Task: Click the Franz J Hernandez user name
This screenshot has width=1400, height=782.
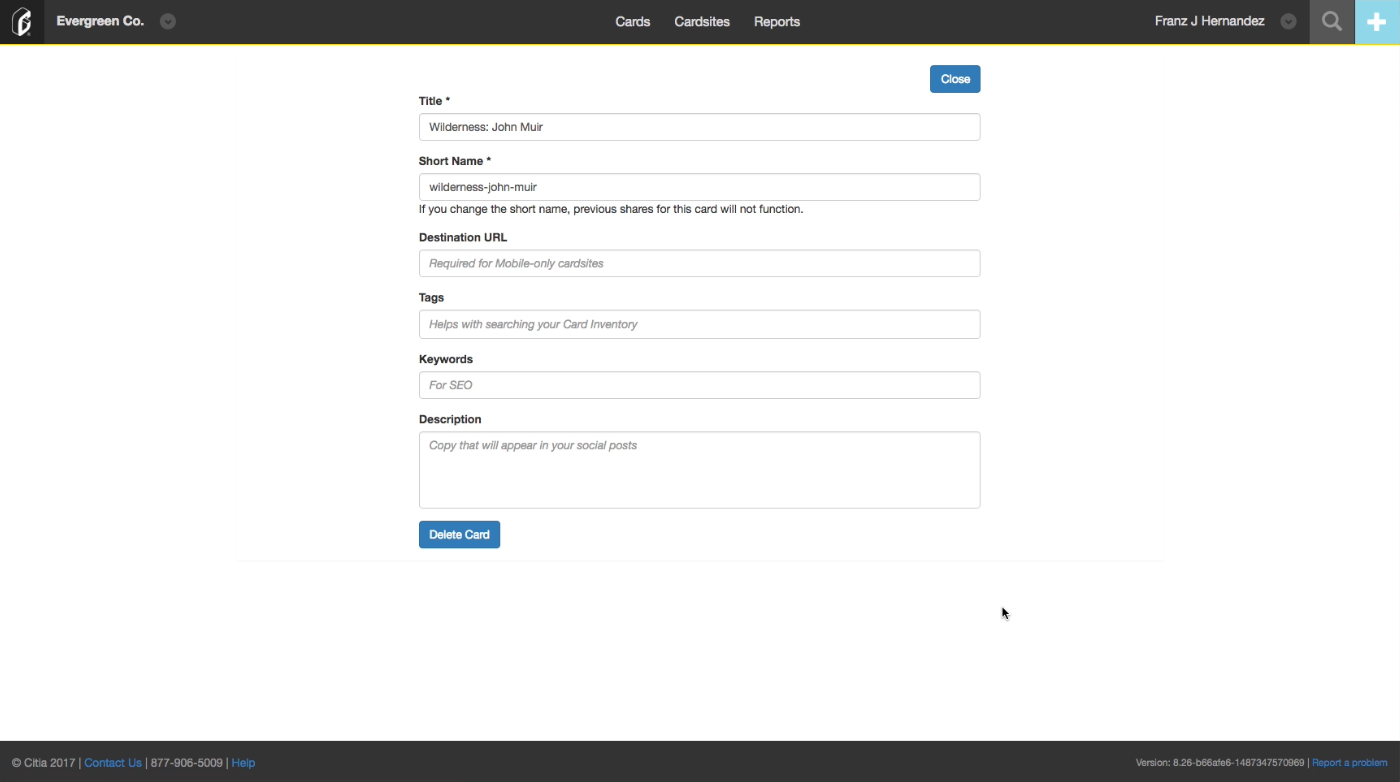Action: (1209, 21)
